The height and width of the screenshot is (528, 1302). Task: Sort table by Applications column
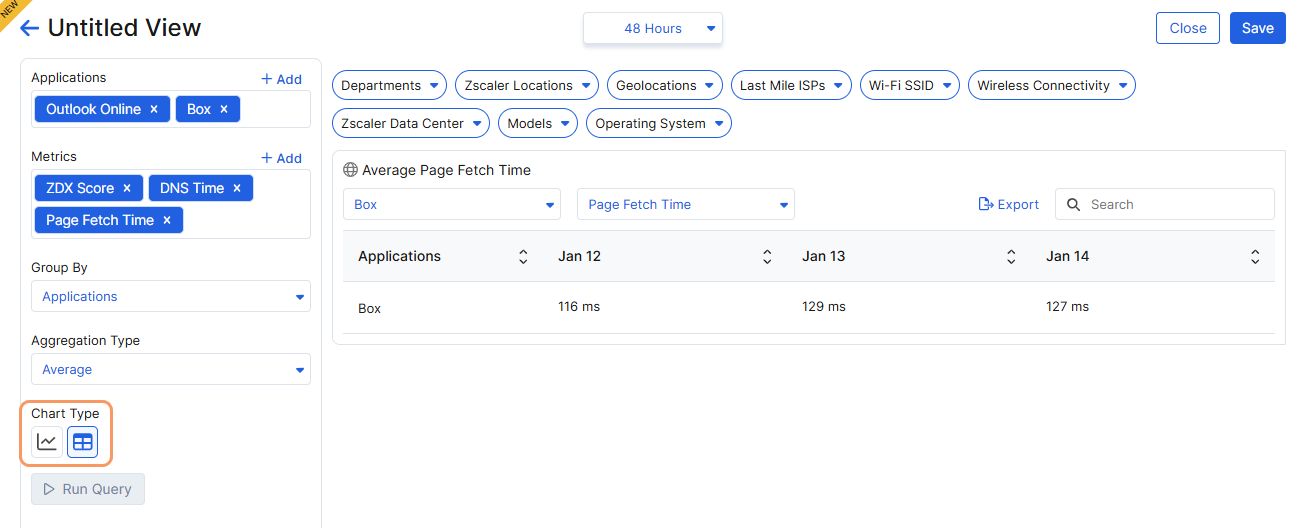tap(522, 257)
